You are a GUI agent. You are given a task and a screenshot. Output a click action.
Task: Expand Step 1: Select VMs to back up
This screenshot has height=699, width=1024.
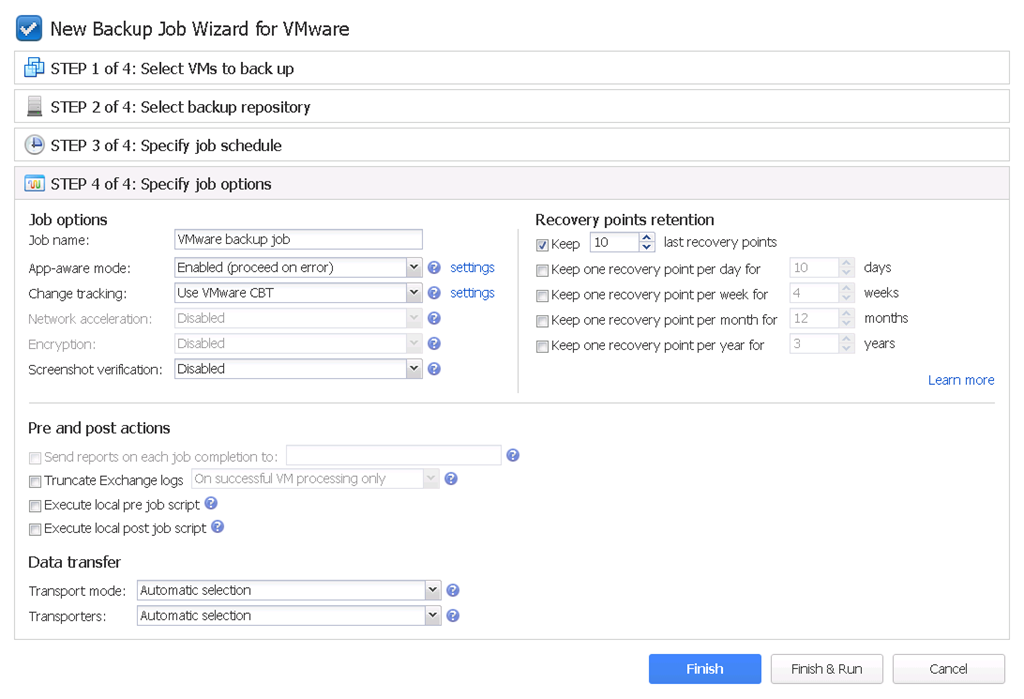[x=512, y=68]
